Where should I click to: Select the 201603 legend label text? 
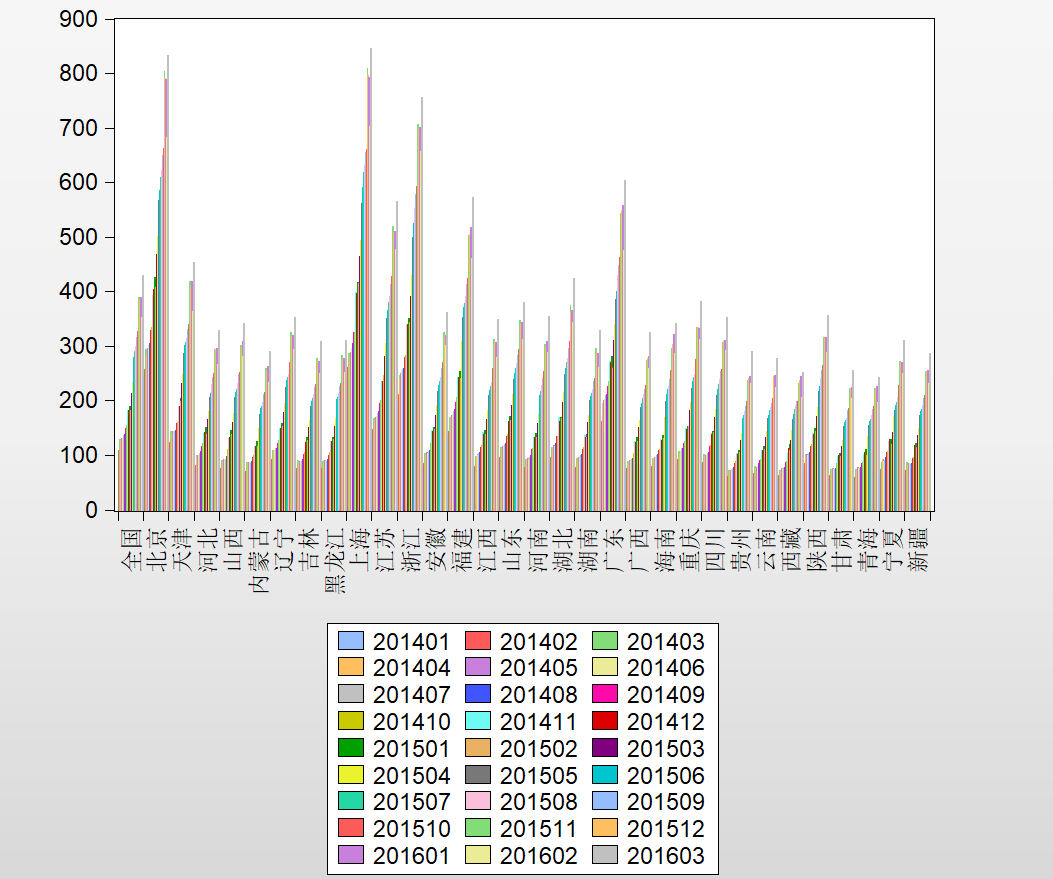[x=665, y=856]
